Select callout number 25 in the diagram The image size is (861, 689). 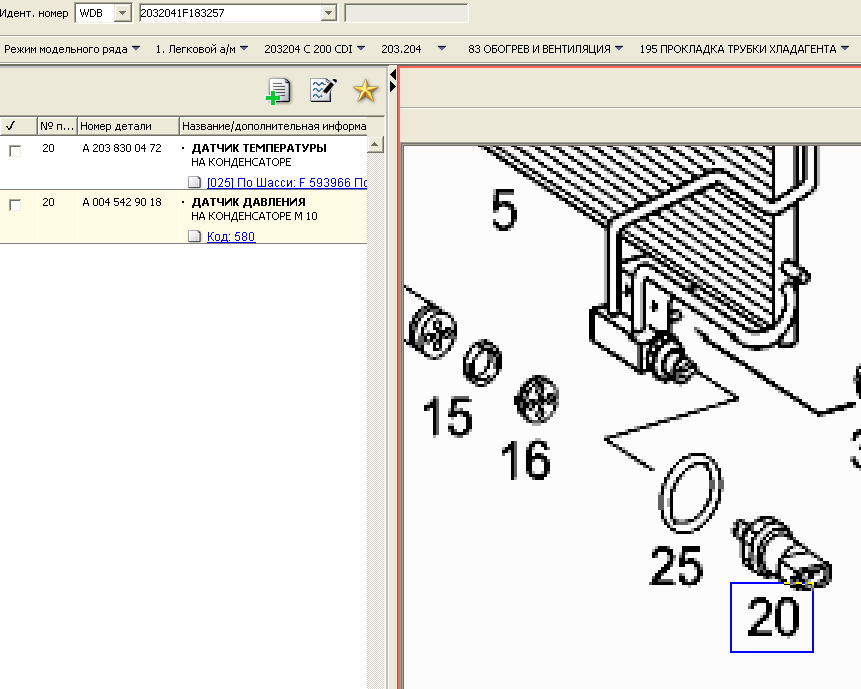[677, 565]
